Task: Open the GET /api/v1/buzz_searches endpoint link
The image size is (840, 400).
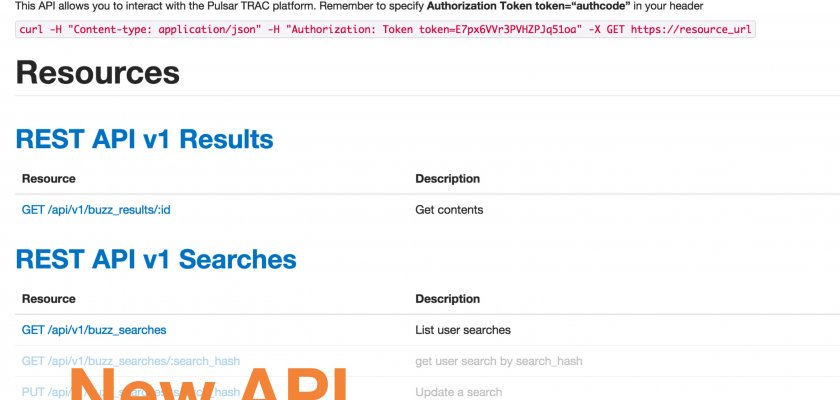Action: point(94,330)
